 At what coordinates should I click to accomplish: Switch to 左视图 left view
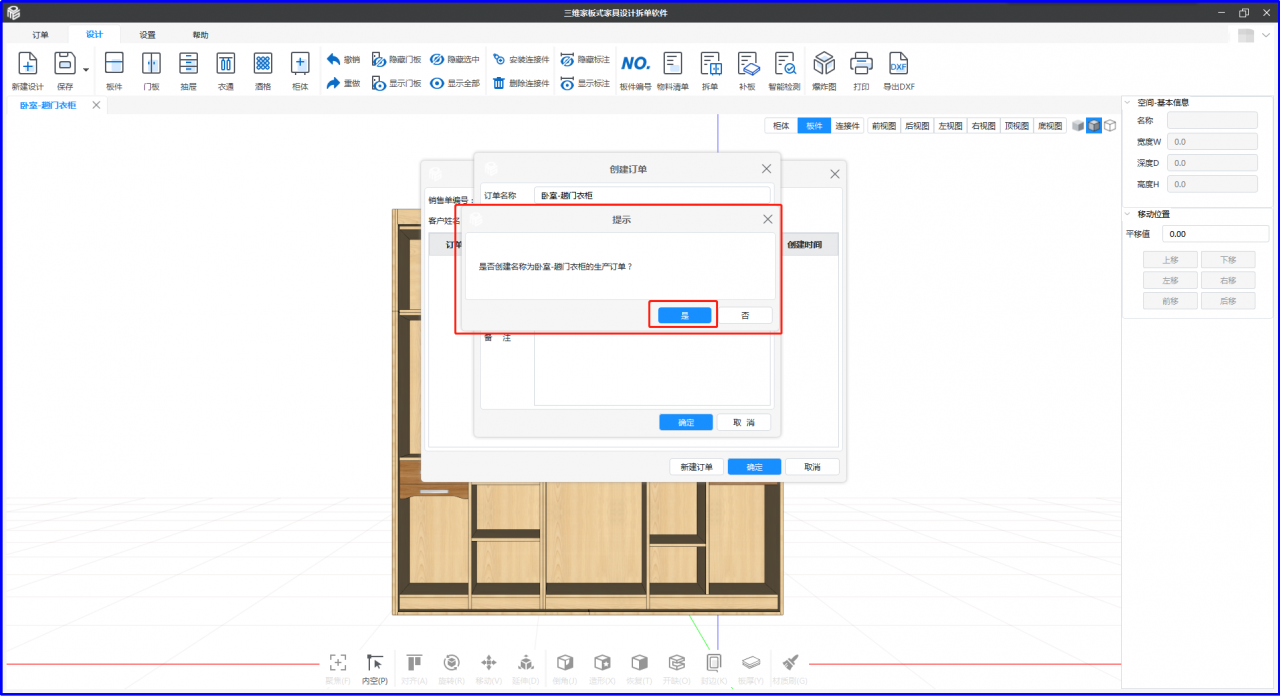tap(950, 126)
